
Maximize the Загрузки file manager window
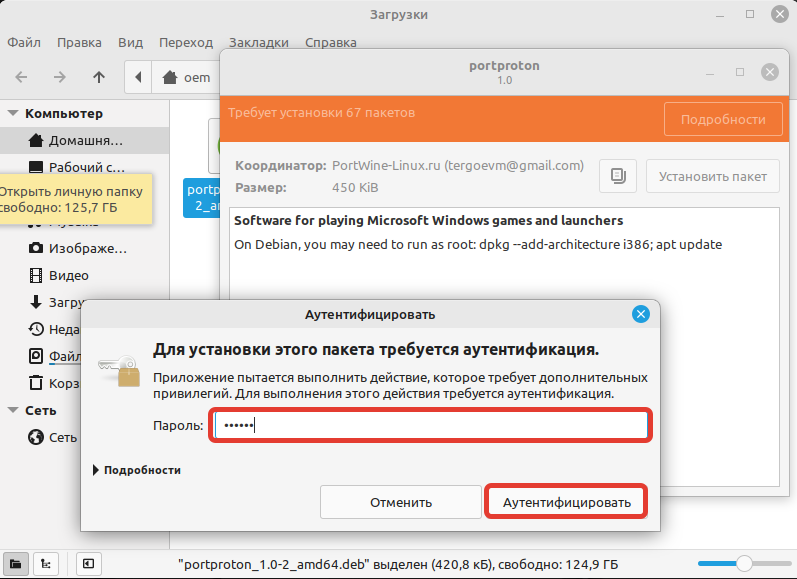750,14
